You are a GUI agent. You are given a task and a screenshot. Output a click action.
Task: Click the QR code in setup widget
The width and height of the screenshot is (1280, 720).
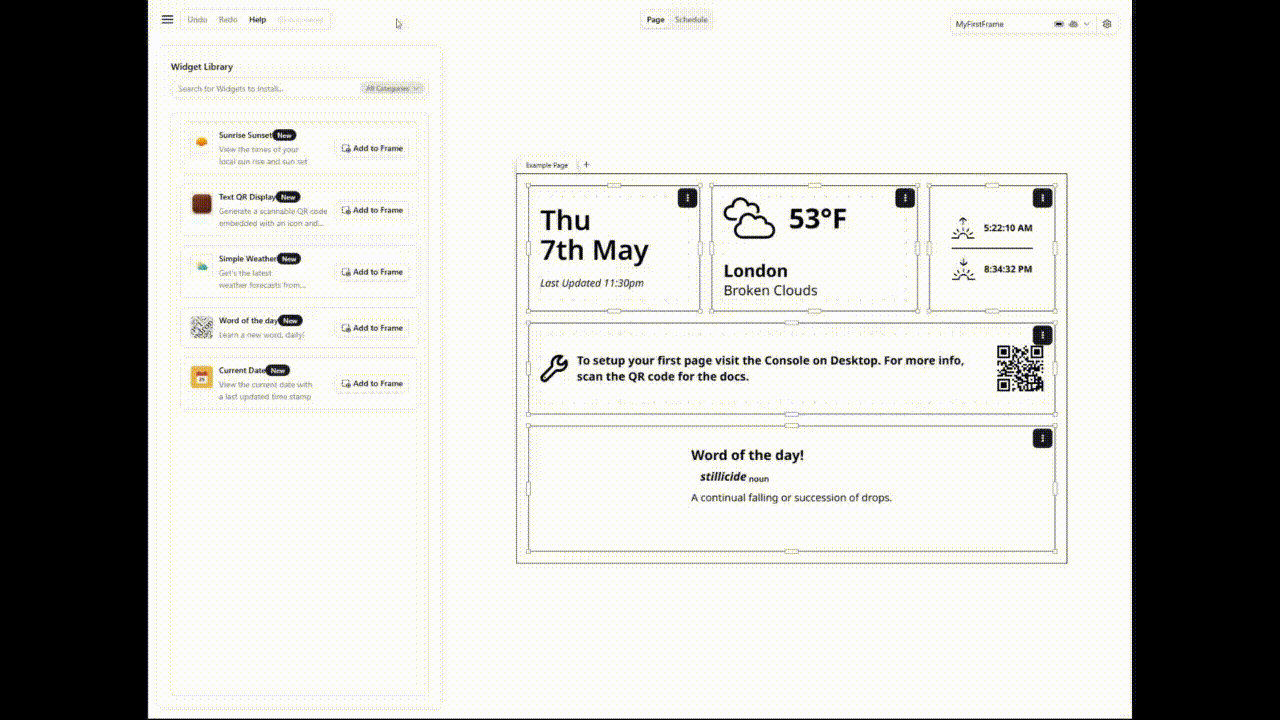[1020, 368]
